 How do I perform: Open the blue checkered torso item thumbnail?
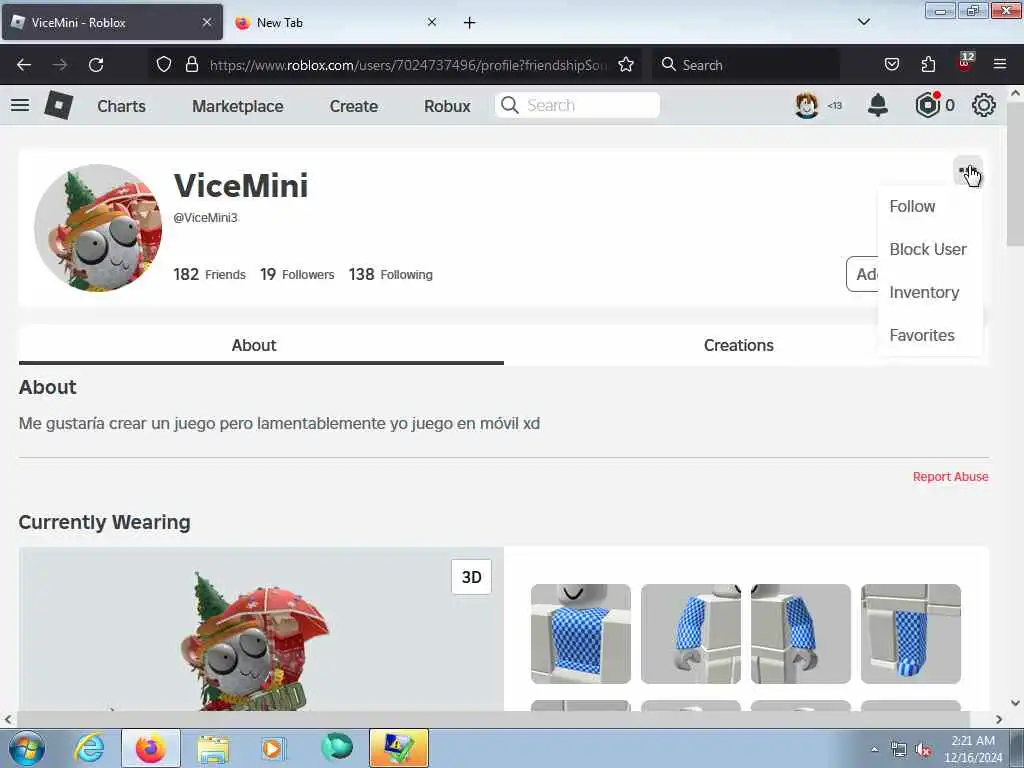[581, 634]
